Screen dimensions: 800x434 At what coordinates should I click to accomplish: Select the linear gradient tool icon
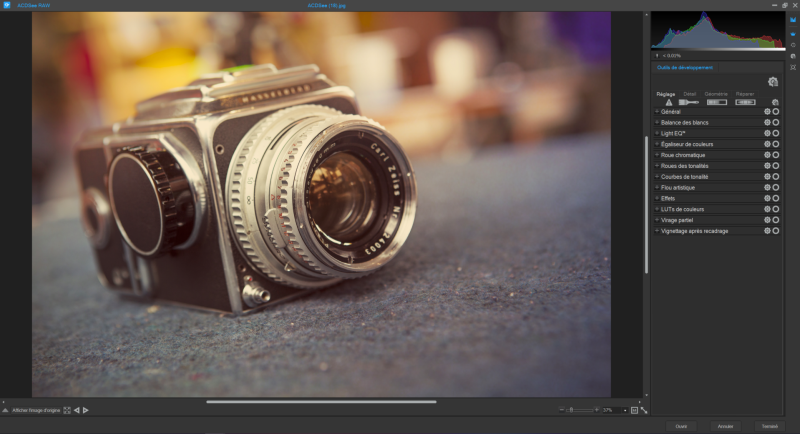pos(716,103)
